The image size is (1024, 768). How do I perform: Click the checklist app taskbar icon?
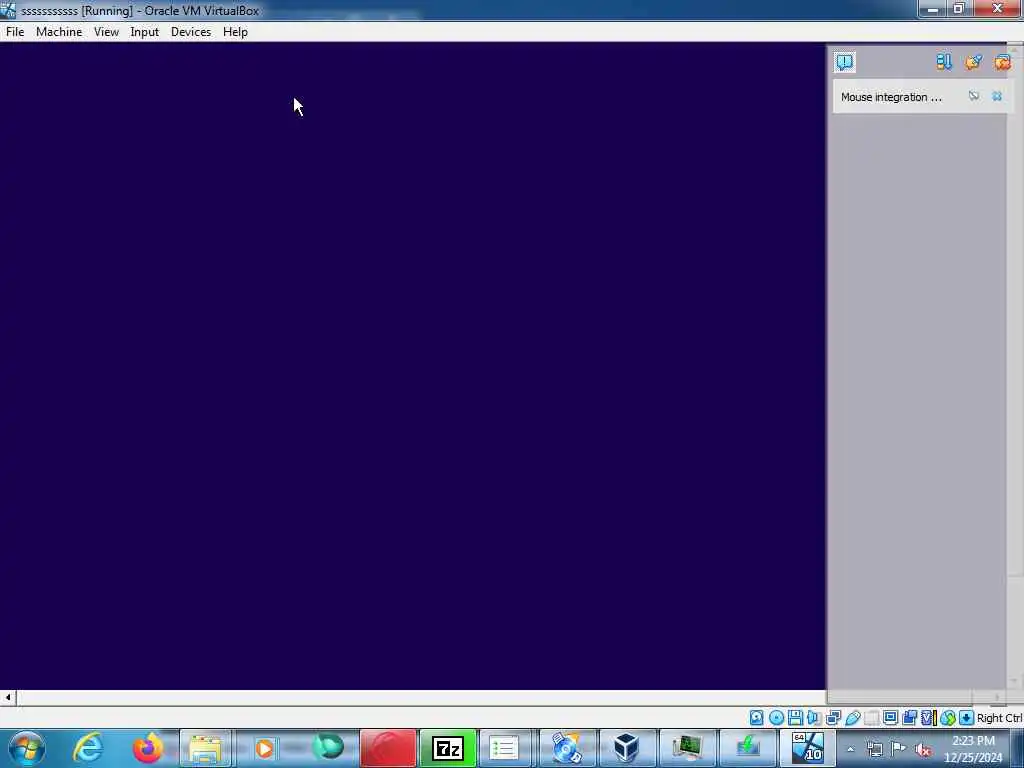point(504,748)
